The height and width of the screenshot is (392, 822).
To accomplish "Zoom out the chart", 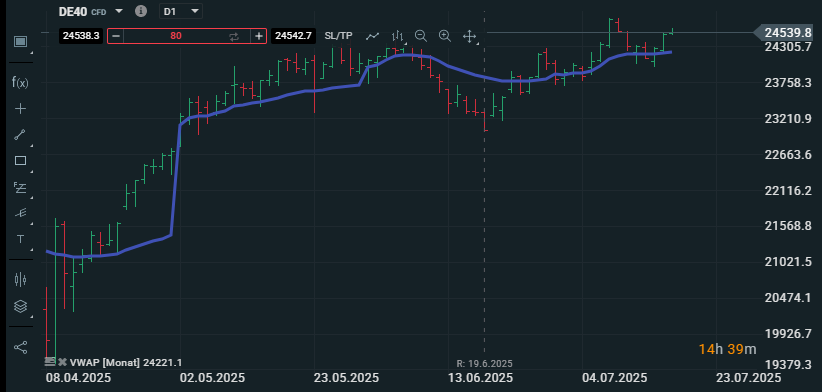I will (x=420, y=36).
